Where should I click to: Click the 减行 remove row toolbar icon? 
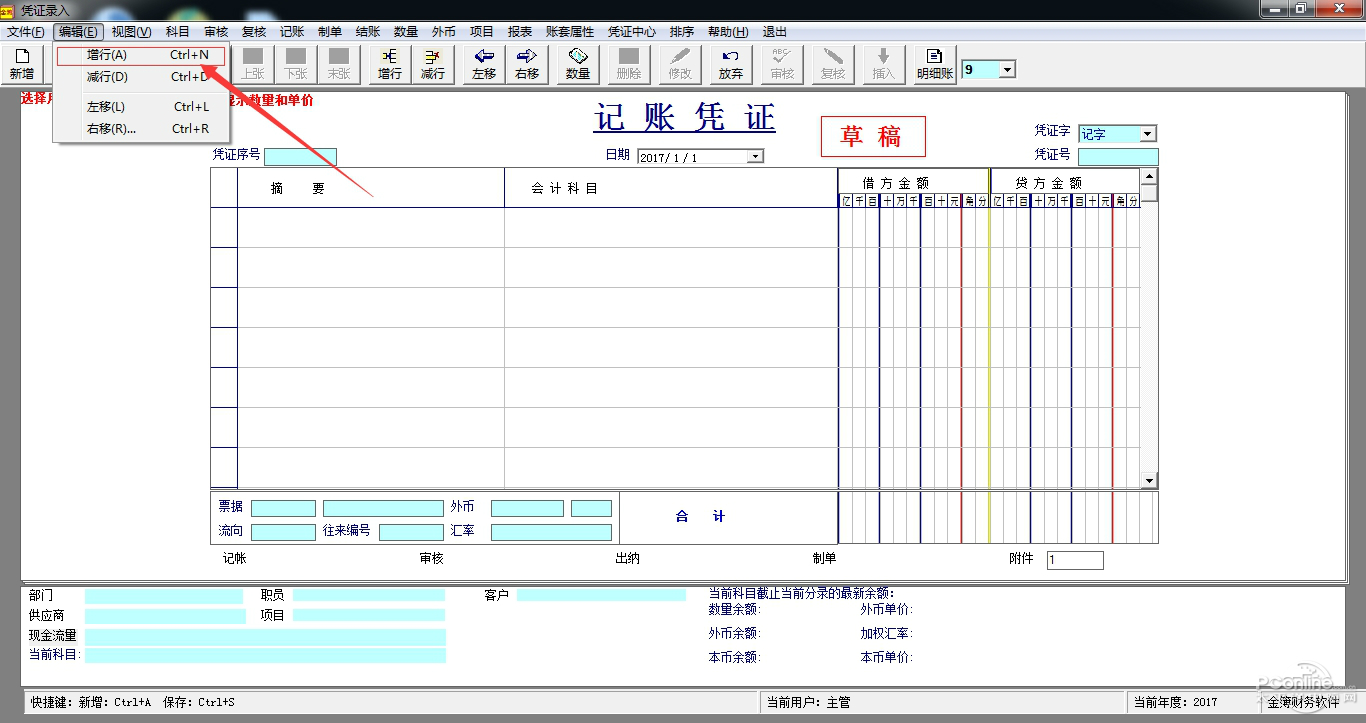(433, 64)
